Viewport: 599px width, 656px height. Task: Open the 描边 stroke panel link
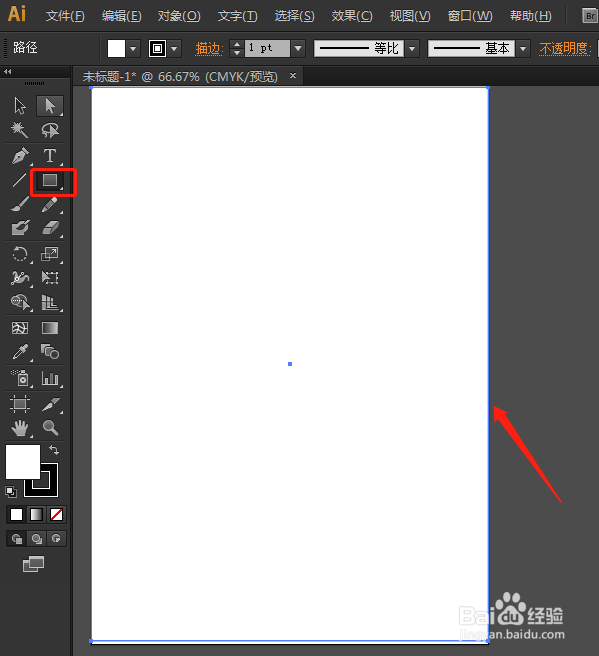tap(208, 49)
